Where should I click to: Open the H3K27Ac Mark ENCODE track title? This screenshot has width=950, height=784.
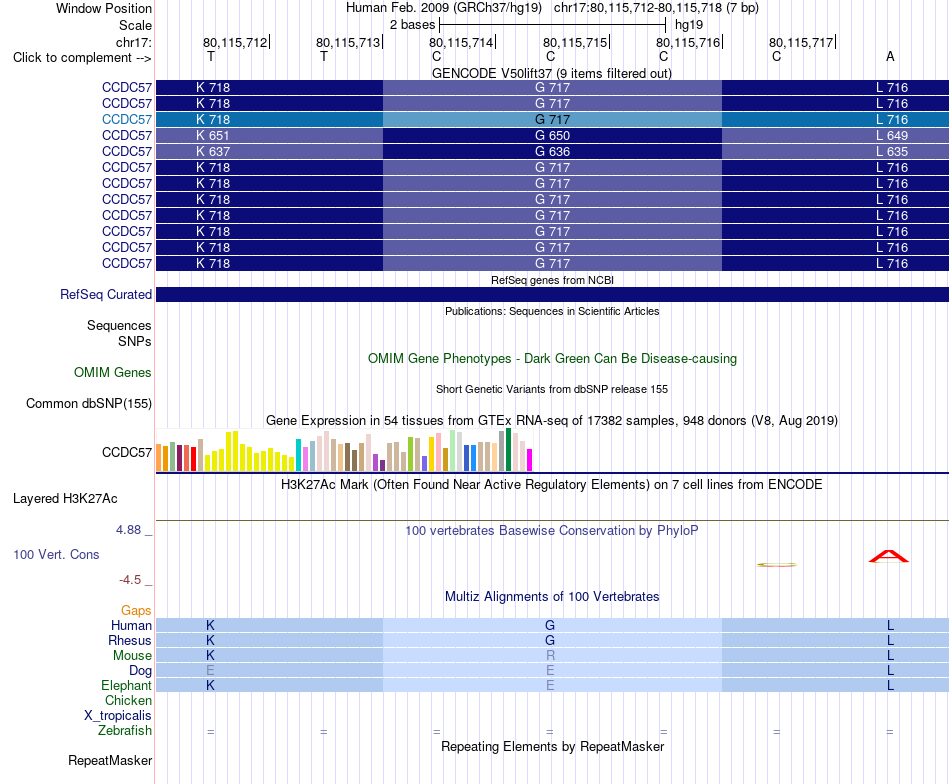[x=551, y=485]
